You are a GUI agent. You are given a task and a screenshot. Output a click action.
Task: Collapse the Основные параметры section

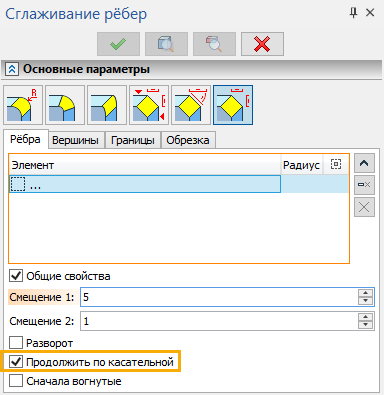[x=12, y=69]
